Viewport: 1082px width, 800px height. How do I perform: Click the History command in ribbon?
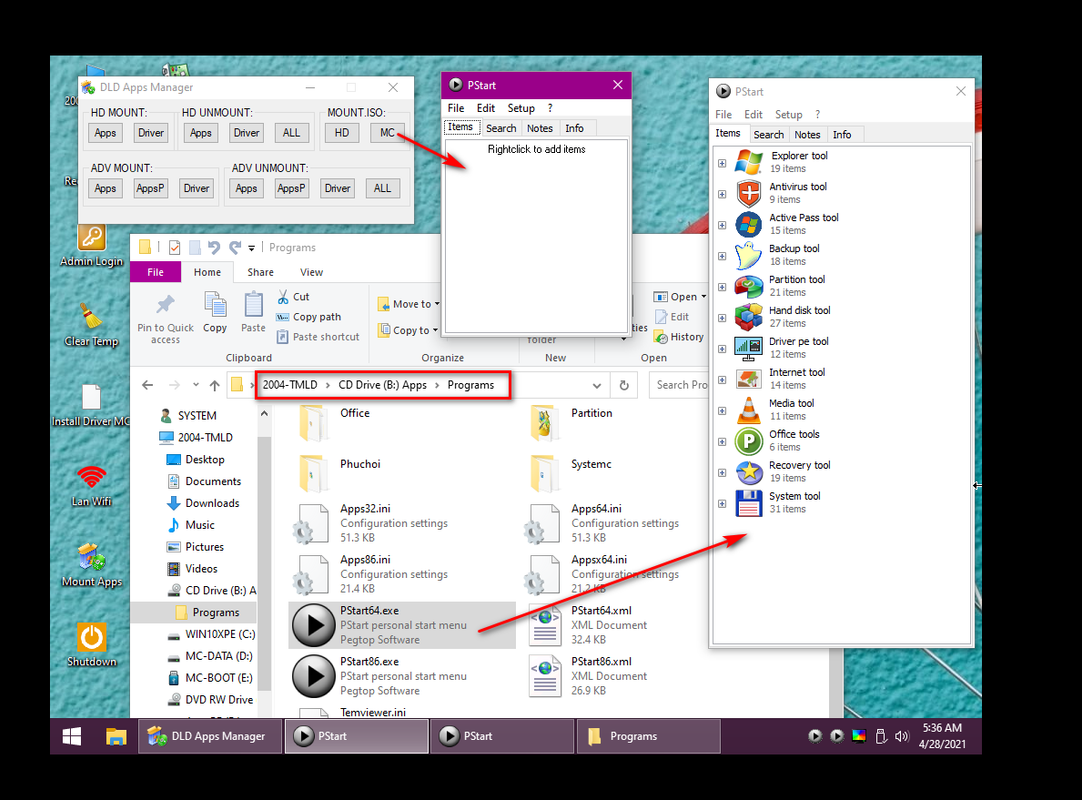(x=679, y=337)
